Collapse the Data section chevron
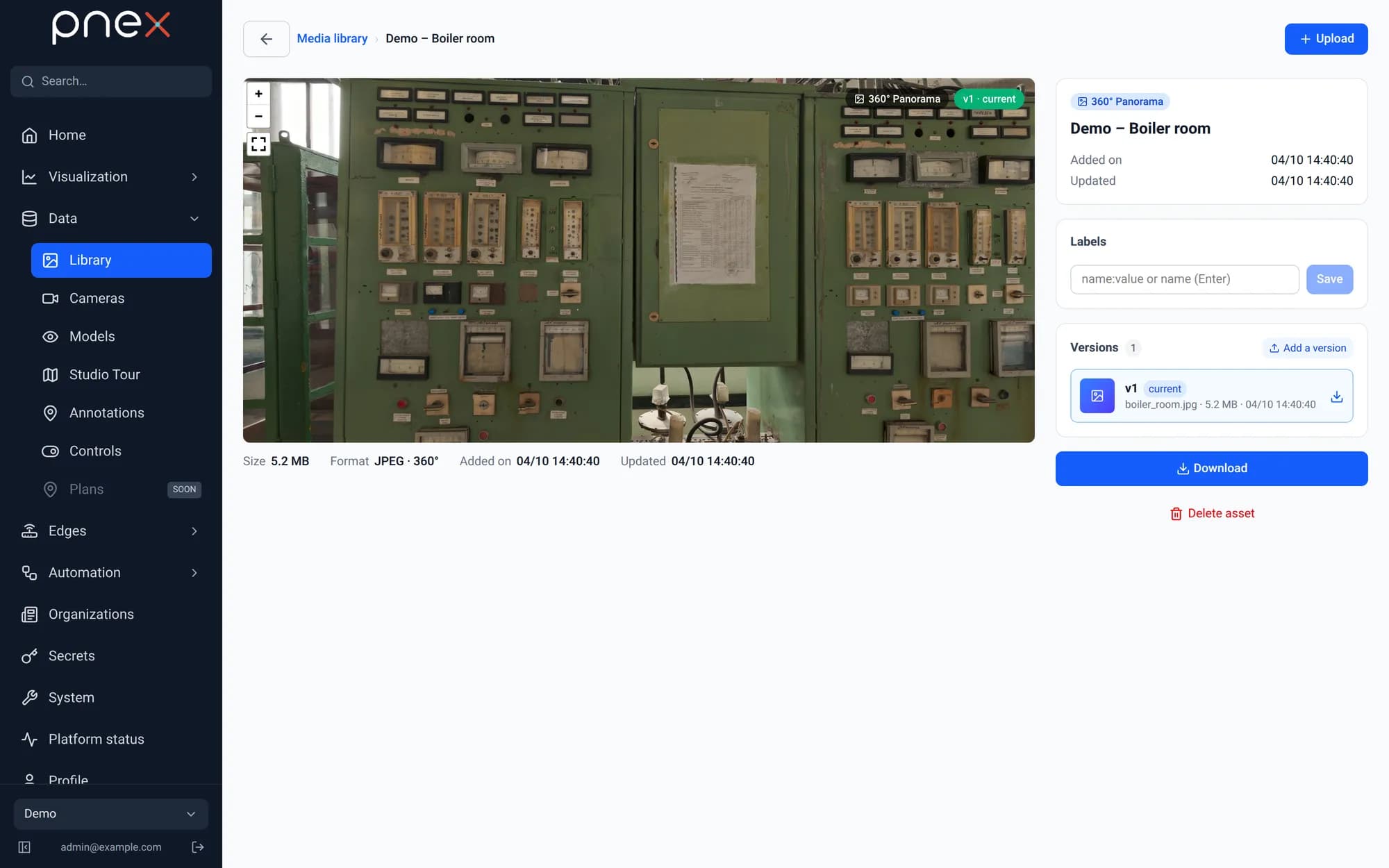1389x868 pixels. tap(194, 219)
